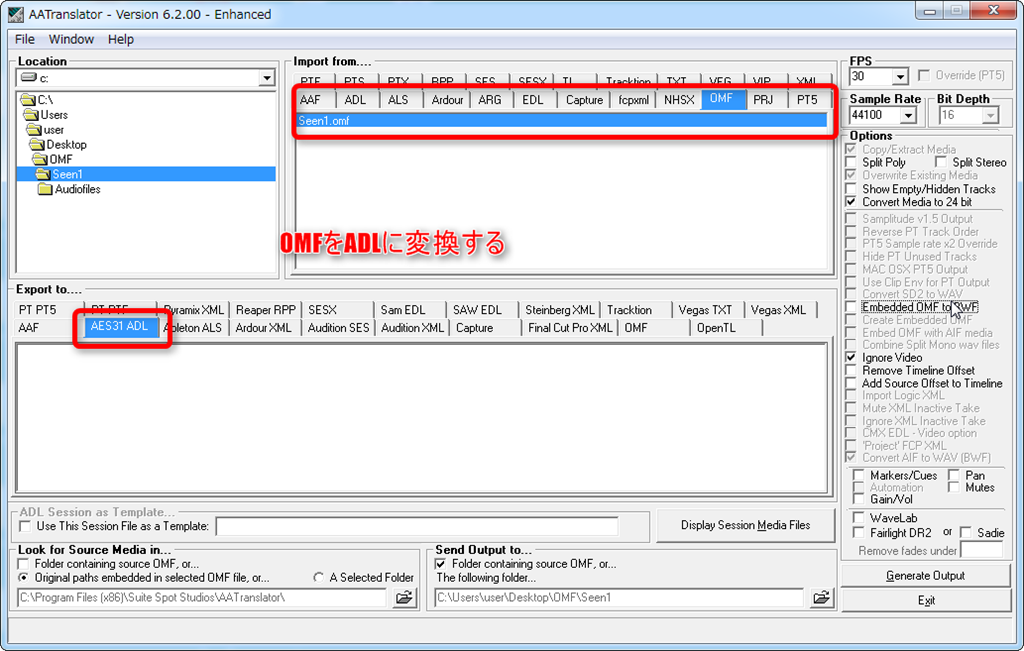The width and height of the screenshot is (1024, 651).
Task: Select the Audiofiles folder in tree
Action: click(x=69, y=189)
